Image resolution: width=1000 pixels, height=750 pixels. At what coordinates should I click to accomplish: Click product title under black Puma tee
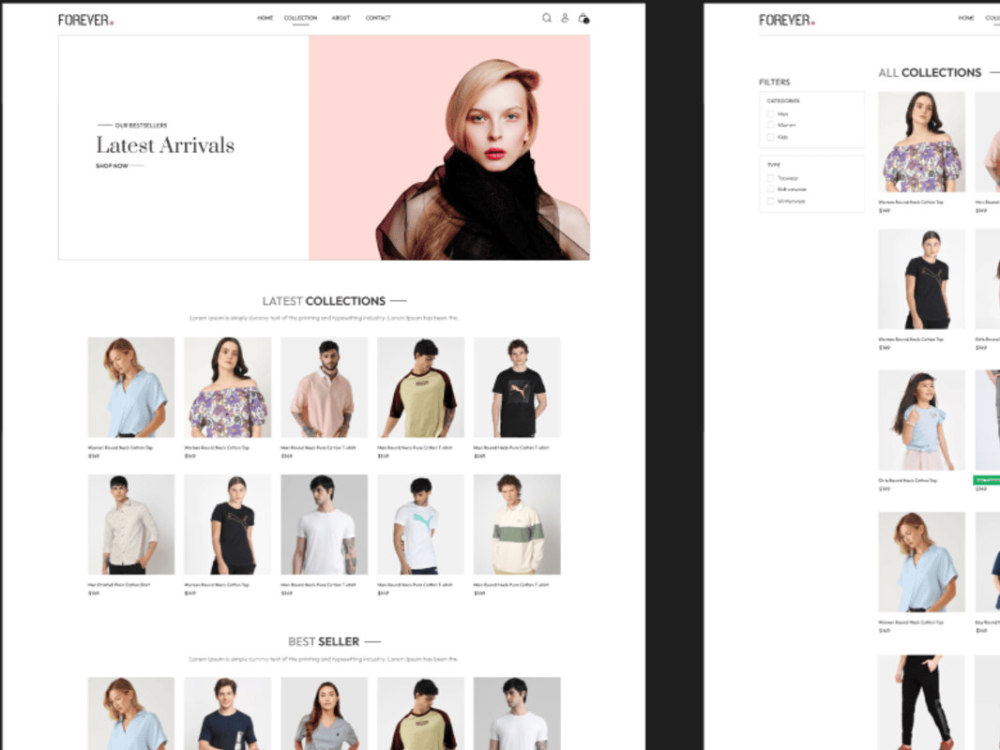(x=511, y=448)
